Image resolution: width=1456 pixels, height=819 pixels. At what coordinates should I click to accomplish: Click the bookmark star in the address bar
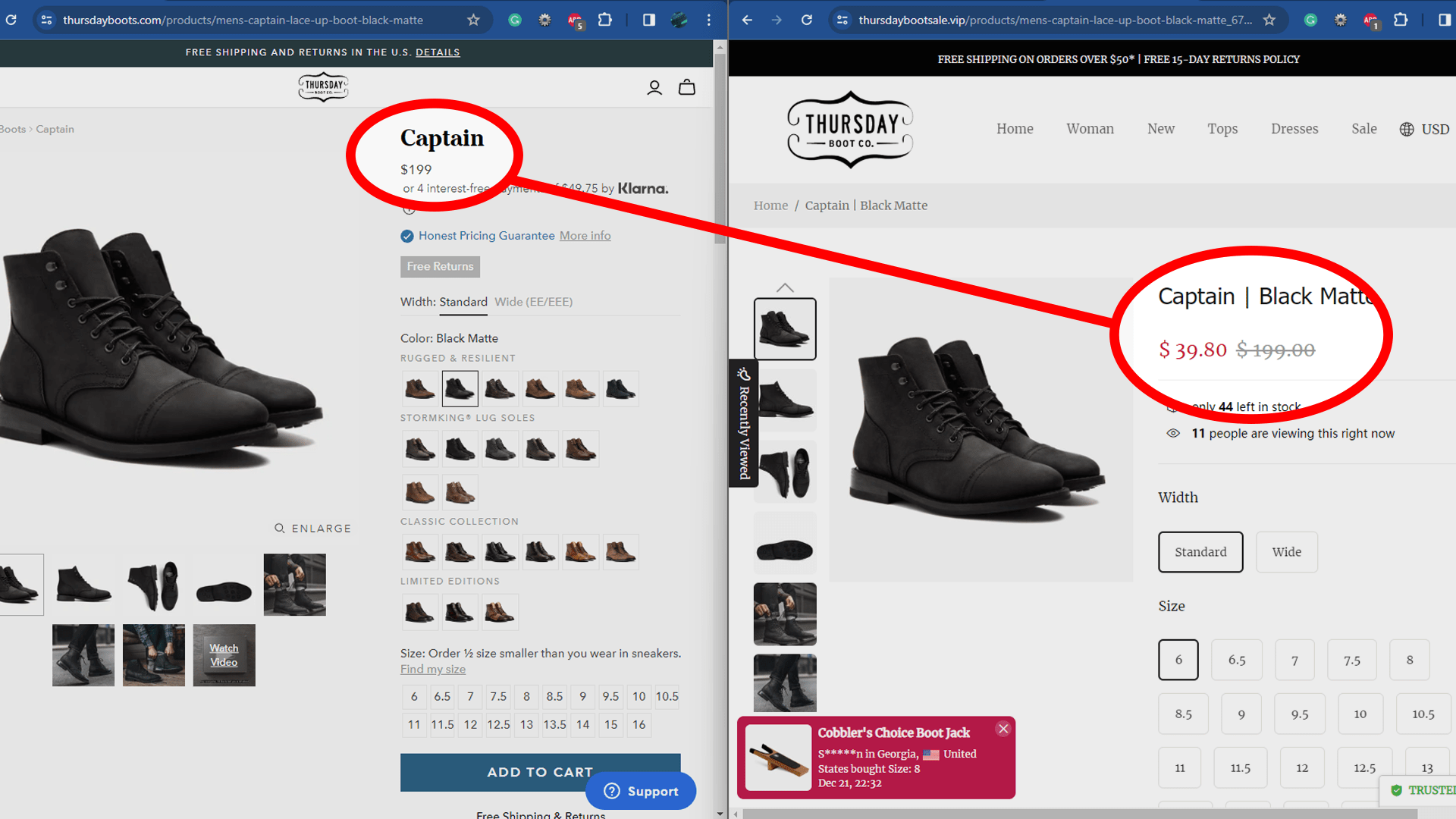(x=473, y=20)
